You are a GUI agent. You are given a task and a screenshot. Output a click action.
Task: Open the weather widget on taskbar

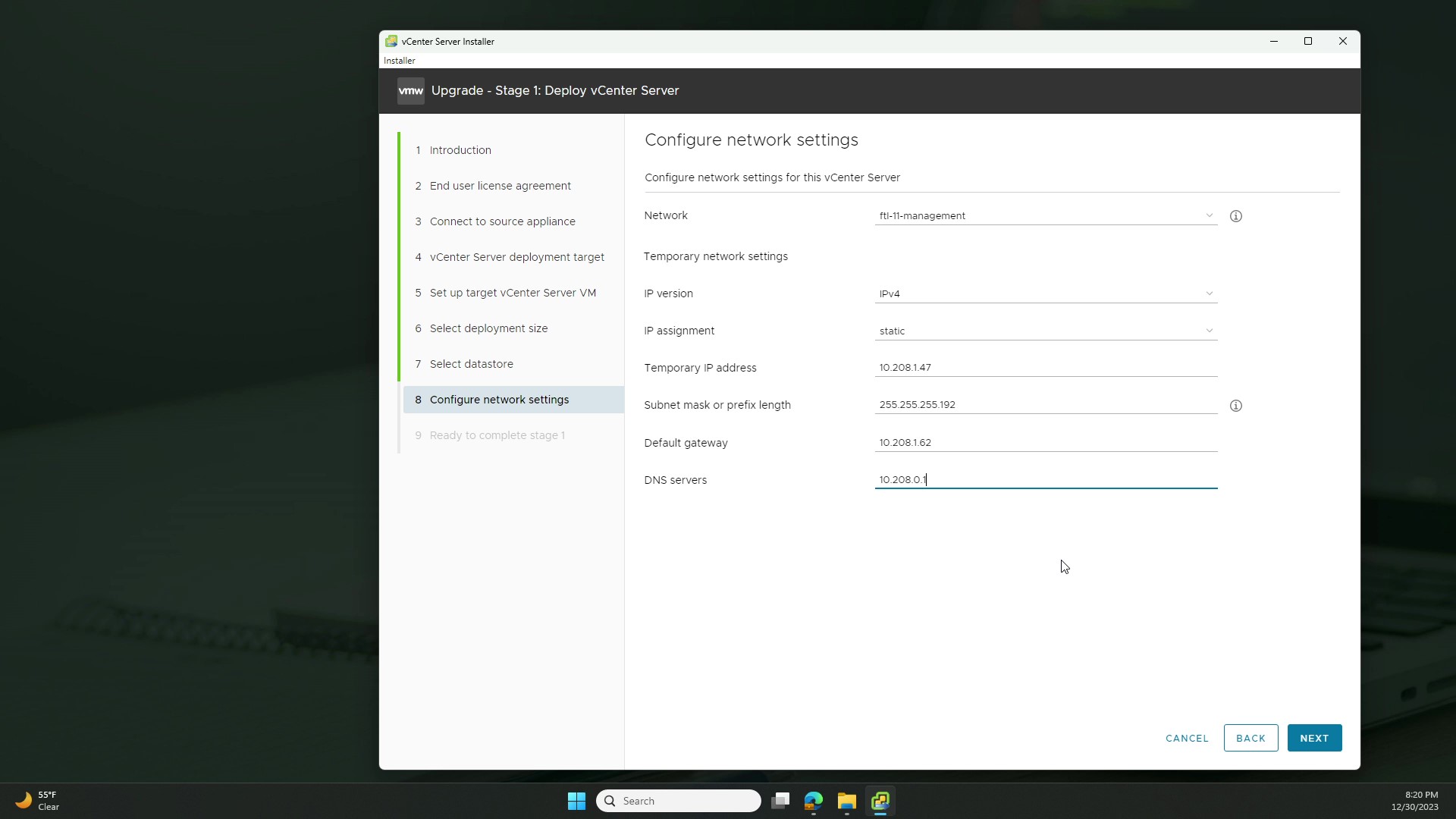tap(38, 801)
